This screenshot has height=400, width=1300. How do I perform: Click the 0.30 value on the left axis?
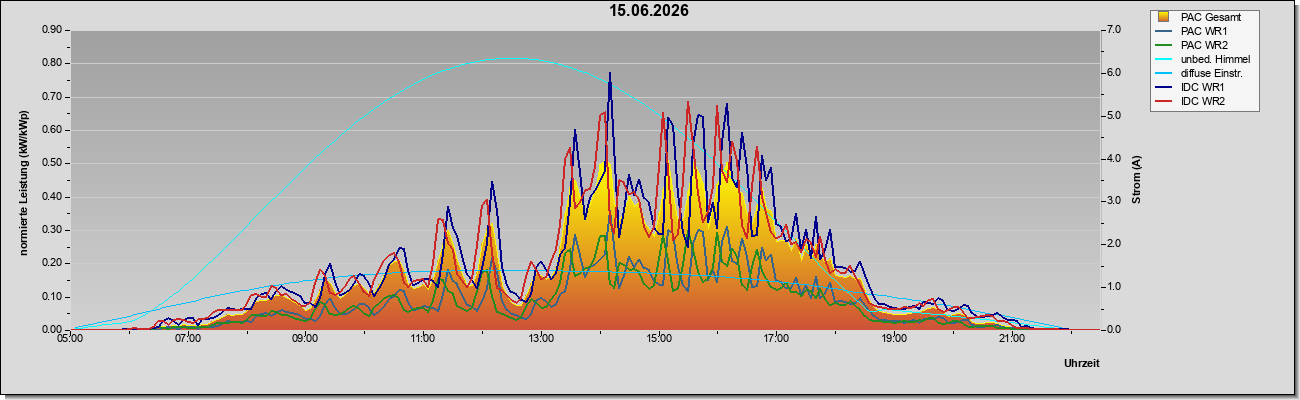[x=52, y=230]
